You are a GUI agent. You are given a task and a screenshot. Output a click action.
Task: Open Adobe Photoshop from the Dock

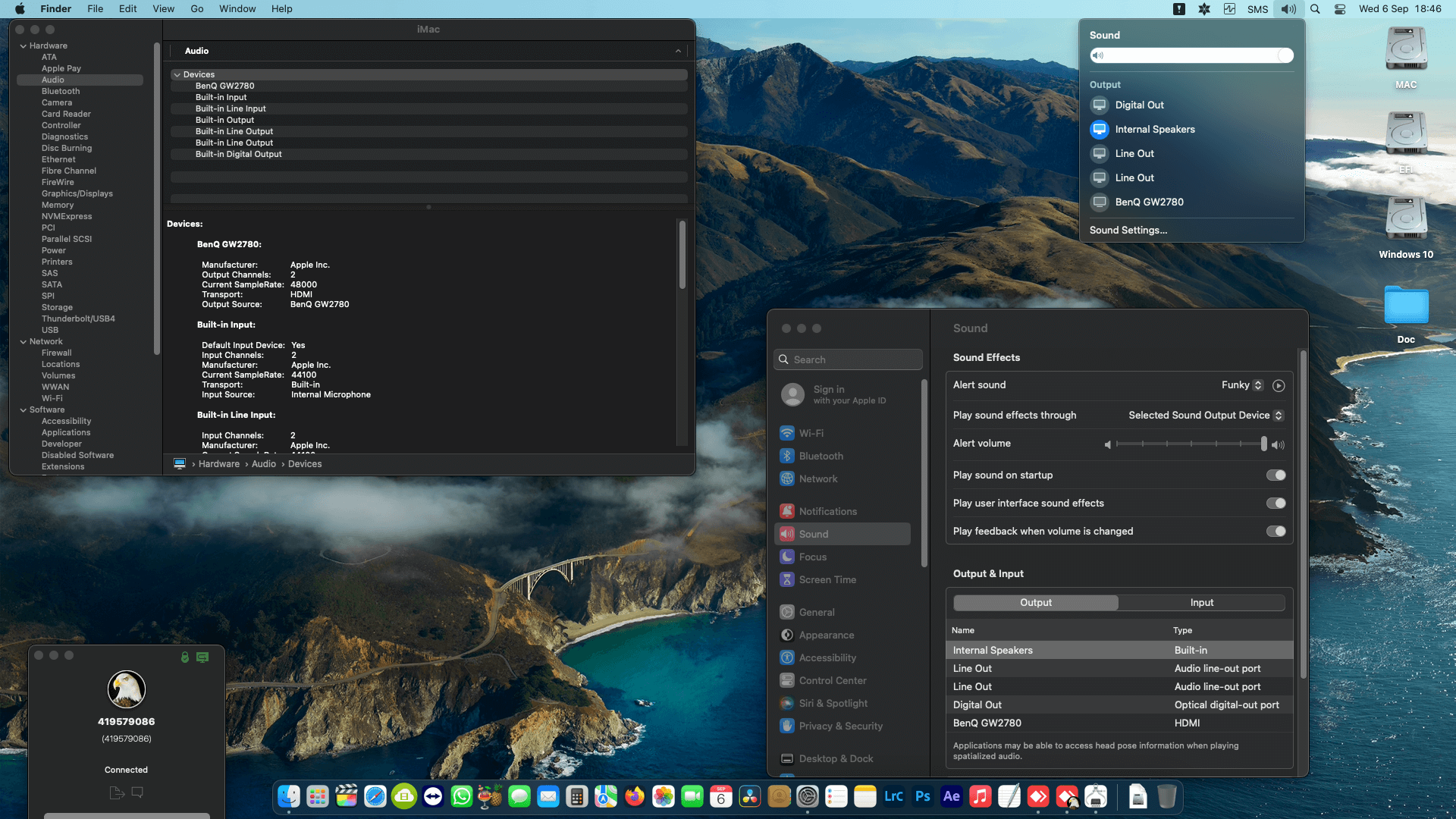(922, 797)
